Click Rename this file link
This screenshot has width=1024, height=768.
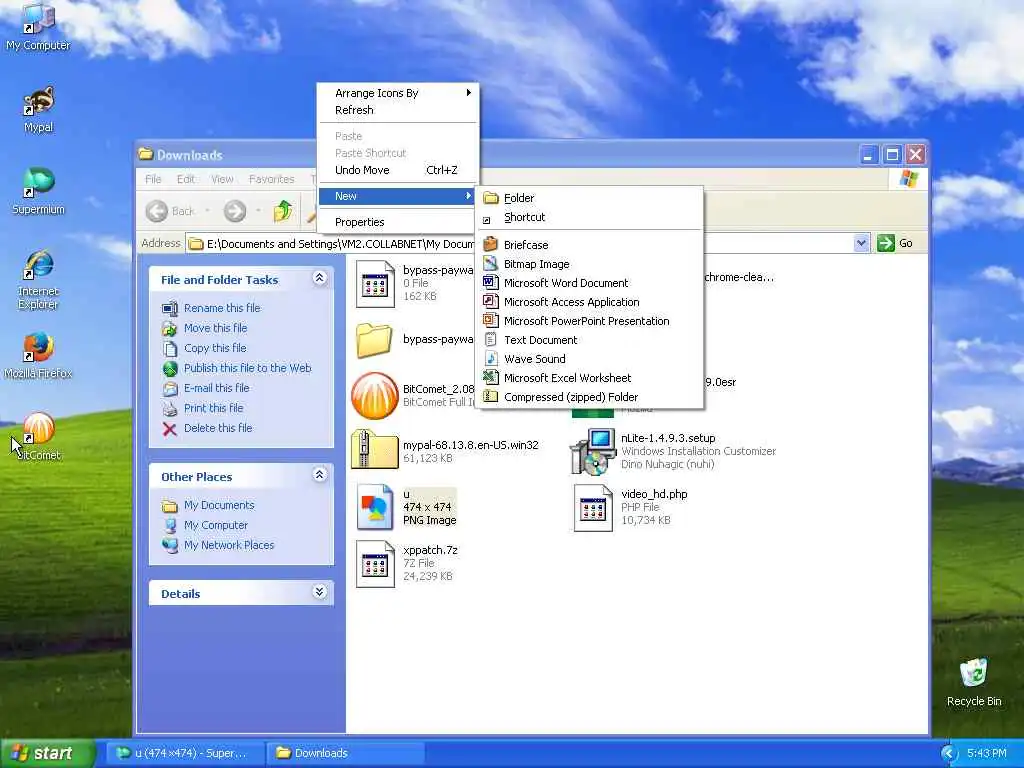[x=222, y=308]
